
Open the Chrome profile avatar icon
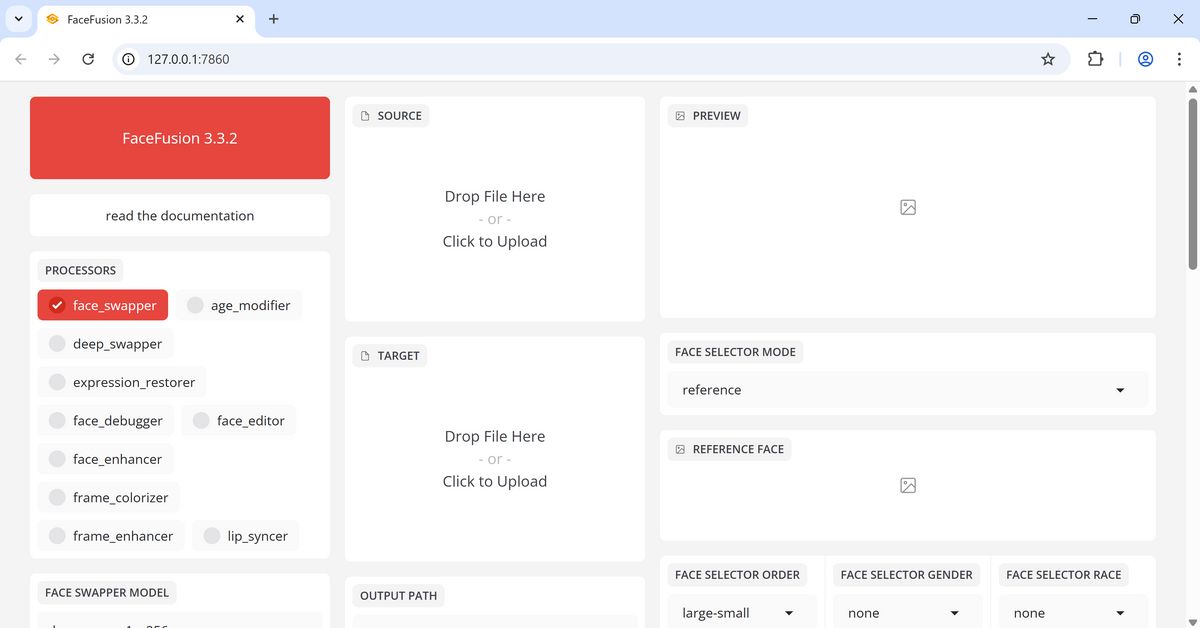tap(1145, 59)
